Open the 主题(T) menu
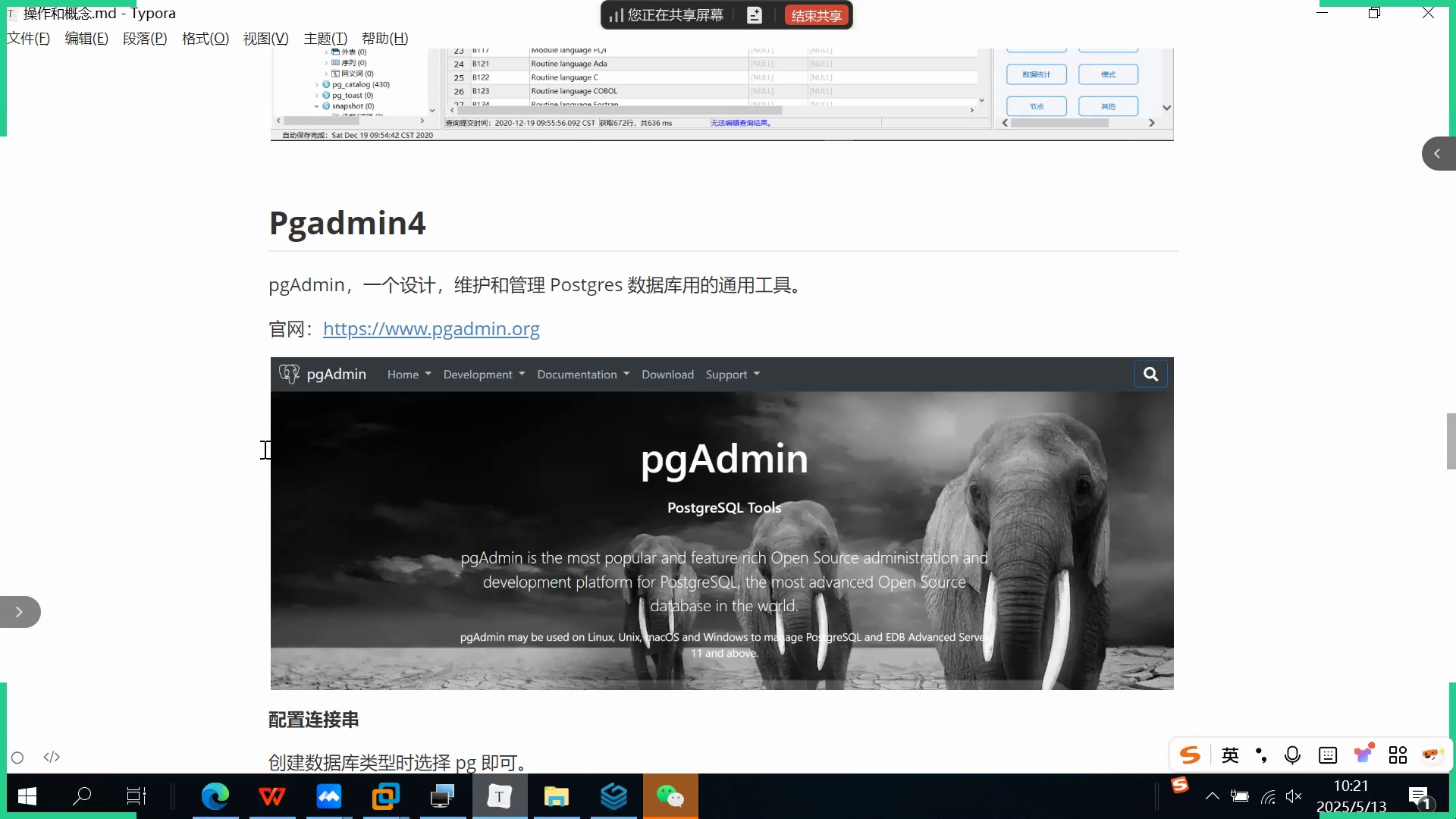 tap(325, 38)
